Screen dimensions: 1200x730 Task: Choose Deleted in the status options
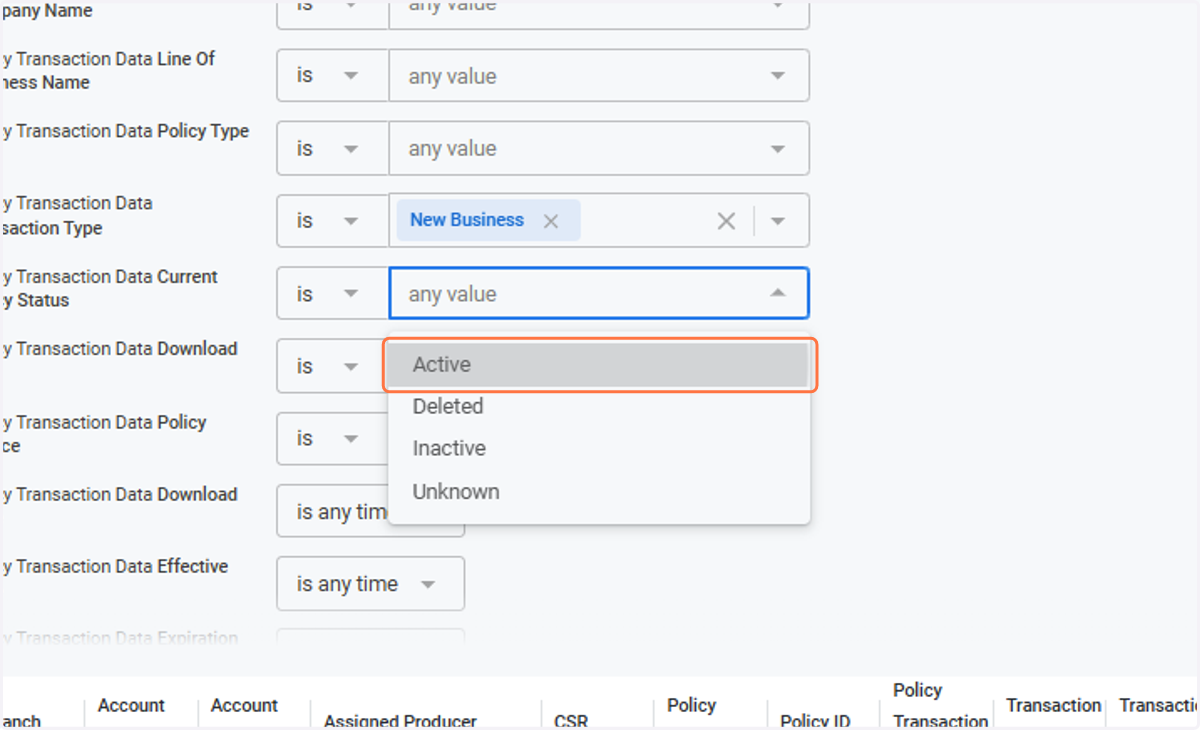pos(599,407)
